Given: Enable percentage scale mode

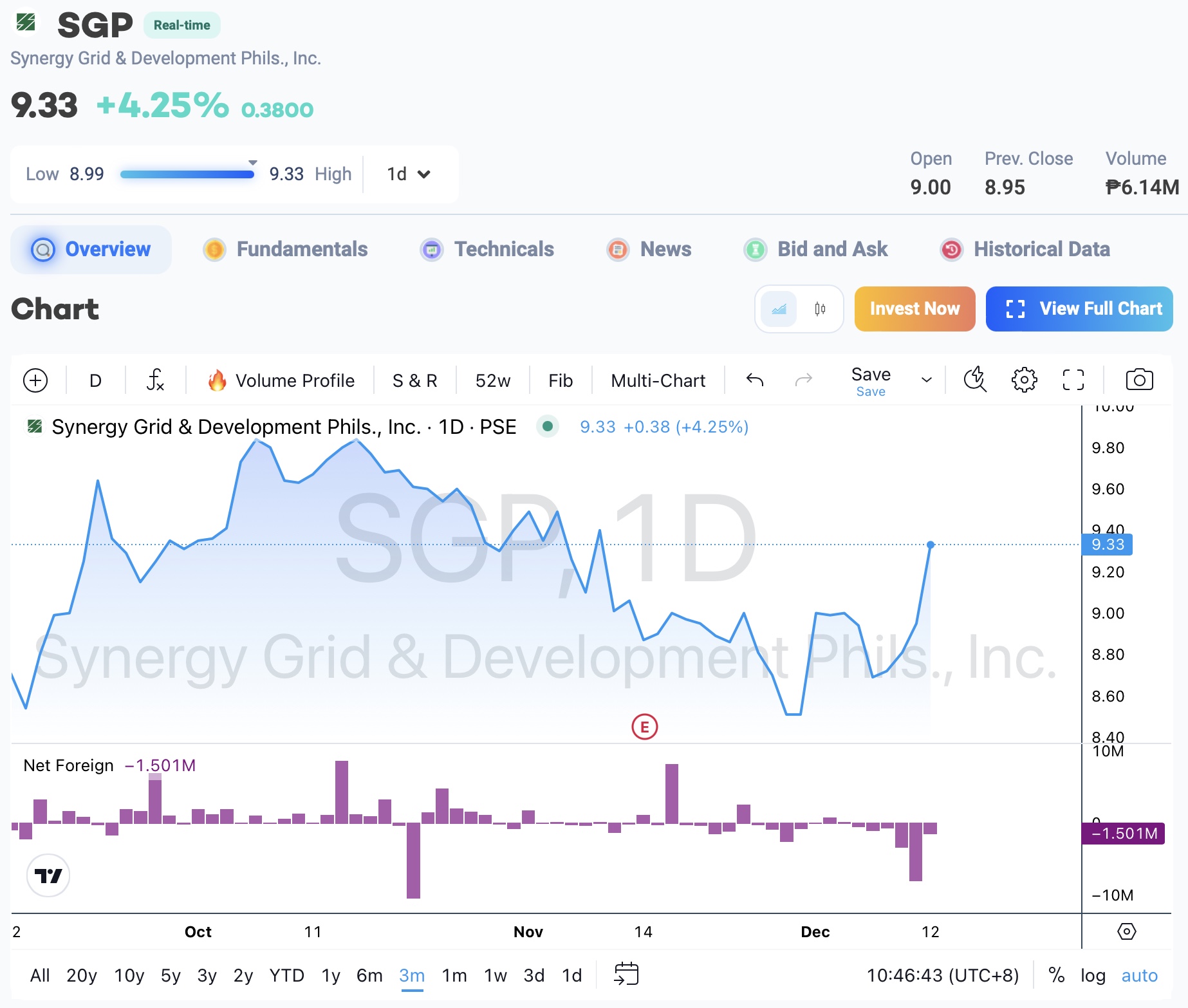Looking at the screenshot, I should [1056, 976].
